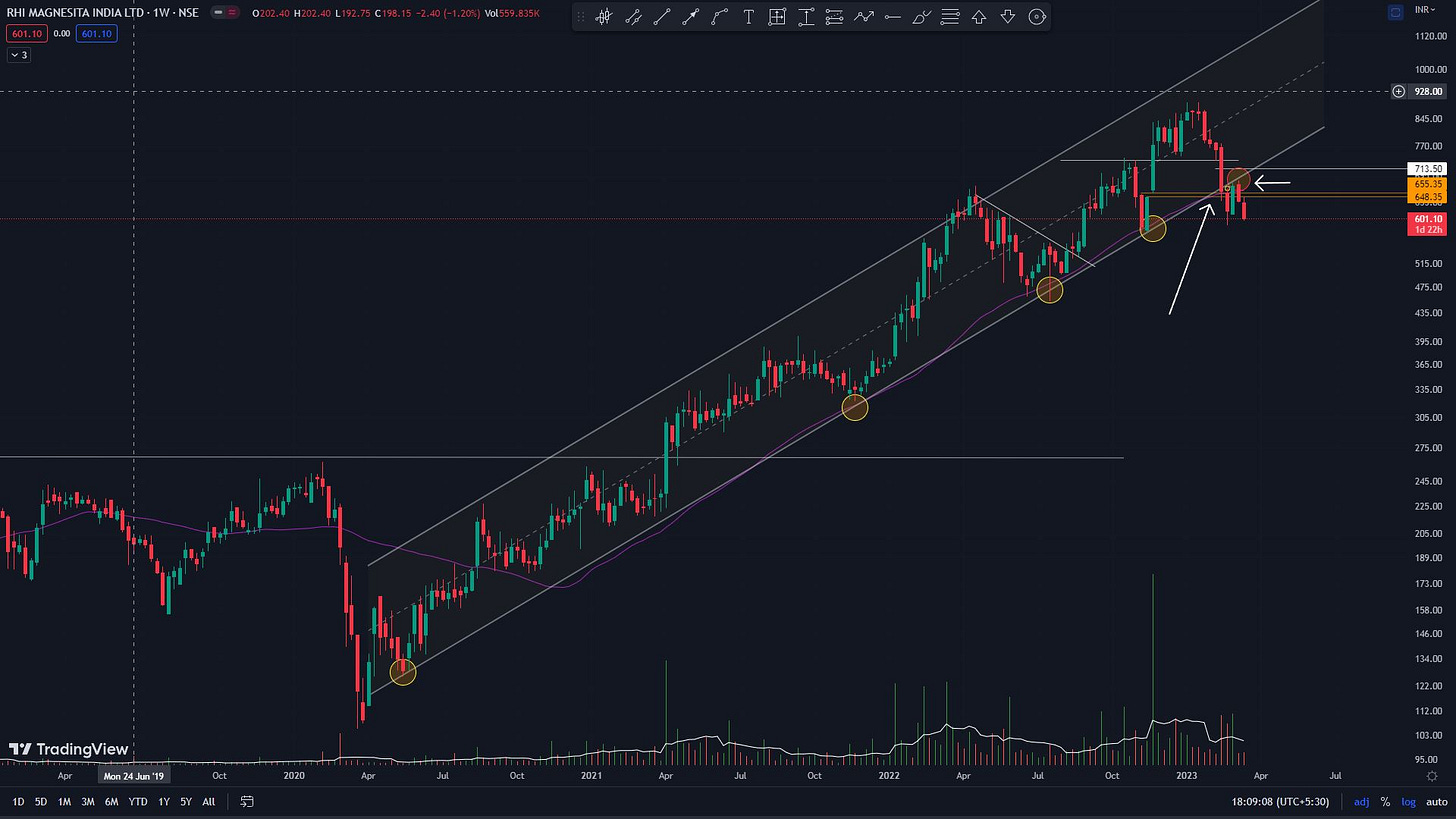1456x819 pixels.
Task: Toggle adj price adjustment
Action: [1362, 801]
